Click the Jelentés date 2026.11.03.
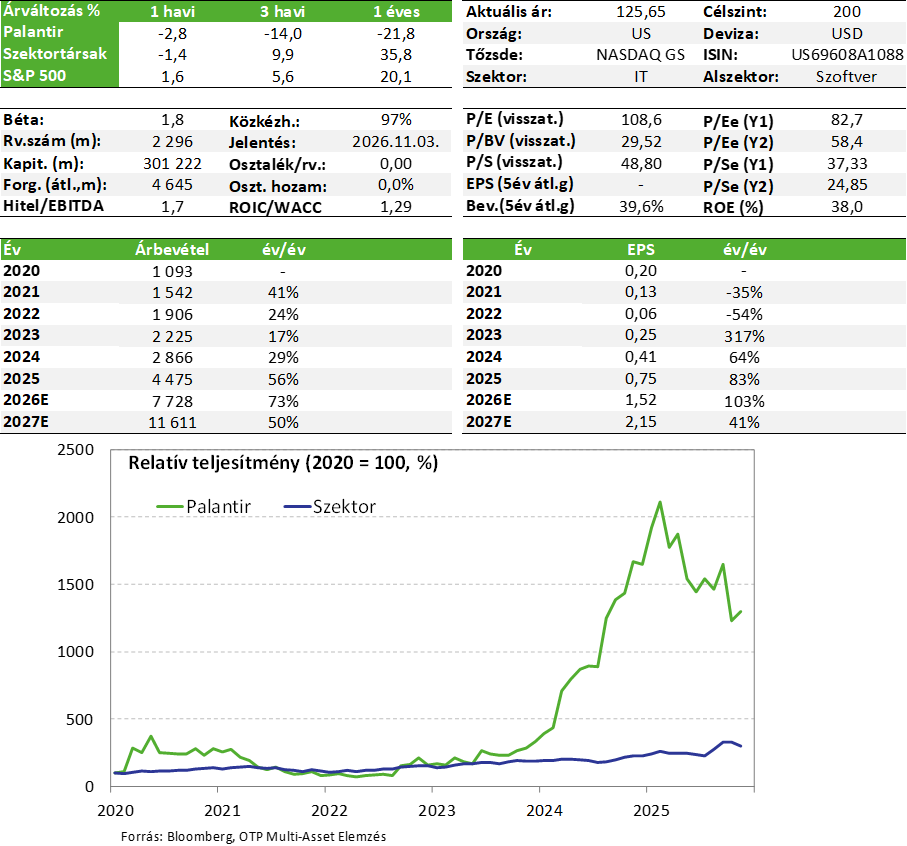 (396, 142)
